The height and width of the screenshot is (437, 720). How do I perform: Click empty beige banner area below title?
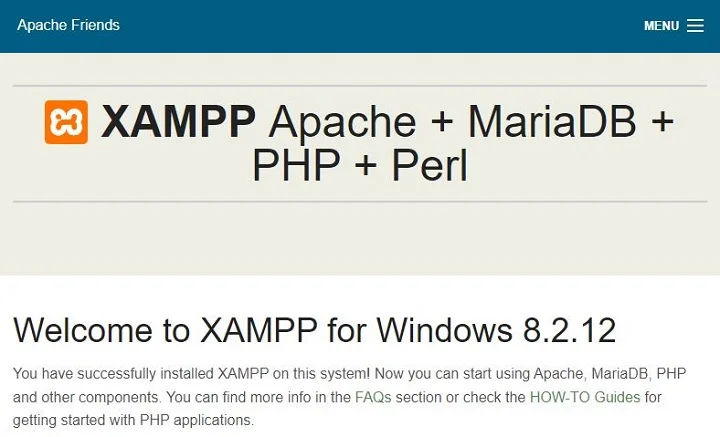click(x=359, y=240)
